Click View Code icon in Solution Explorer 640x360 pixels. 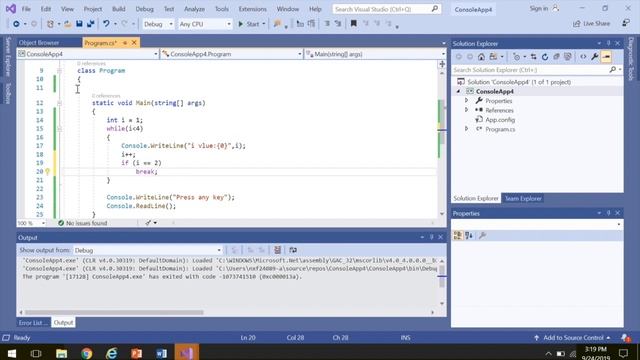(x=583, y=57)
